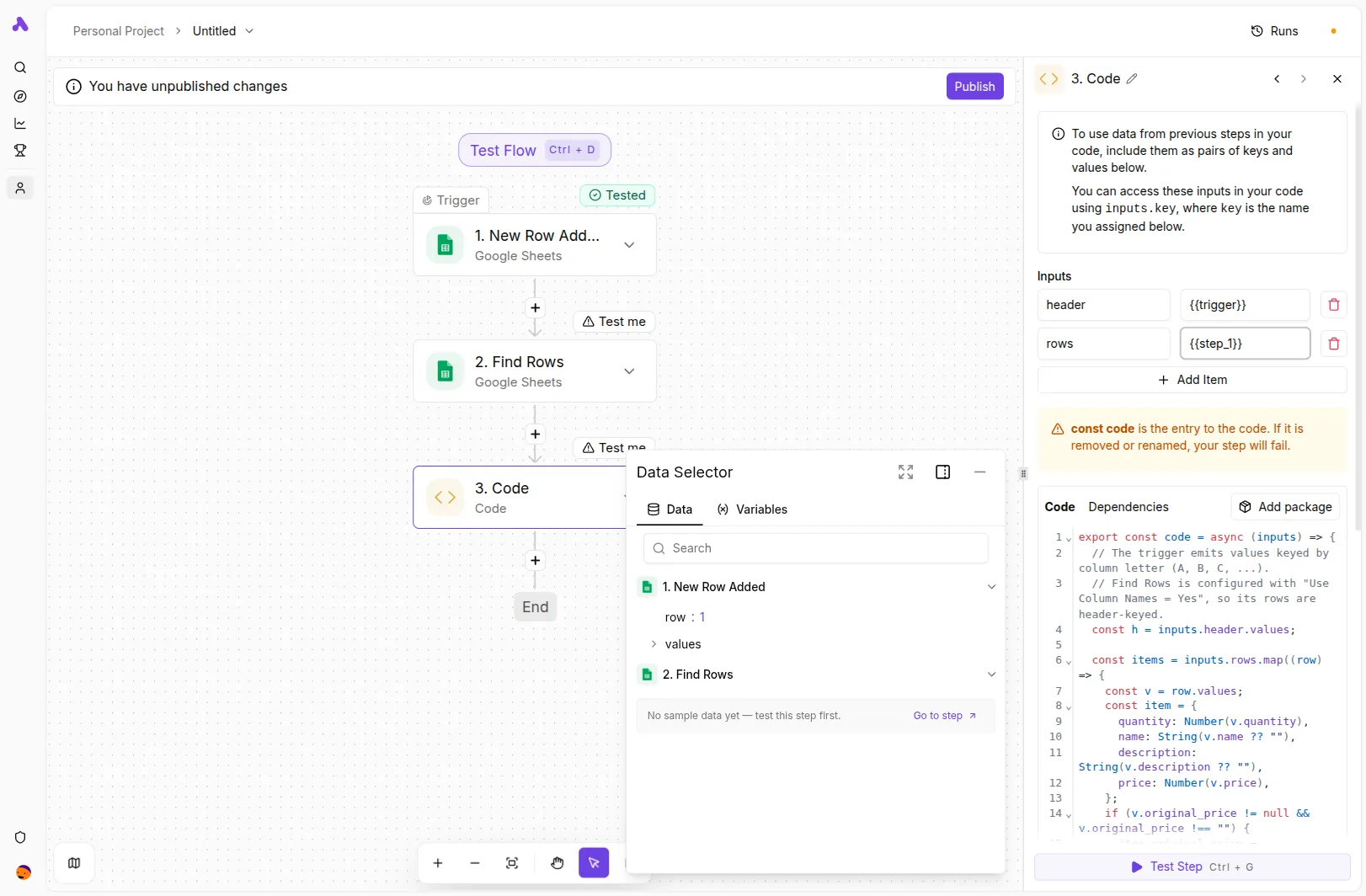Minimize the Data Selector
Viewport: 1366px width, 896px height.
point(980,472)
